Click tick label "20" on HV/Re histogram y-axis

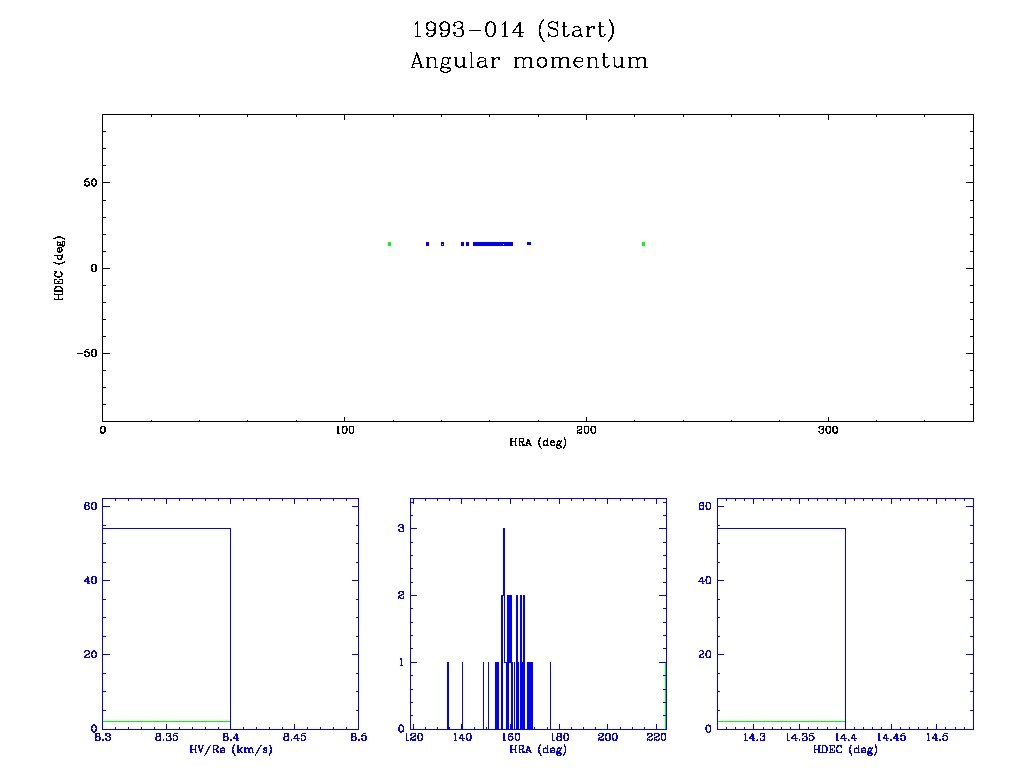click(90, 654)
